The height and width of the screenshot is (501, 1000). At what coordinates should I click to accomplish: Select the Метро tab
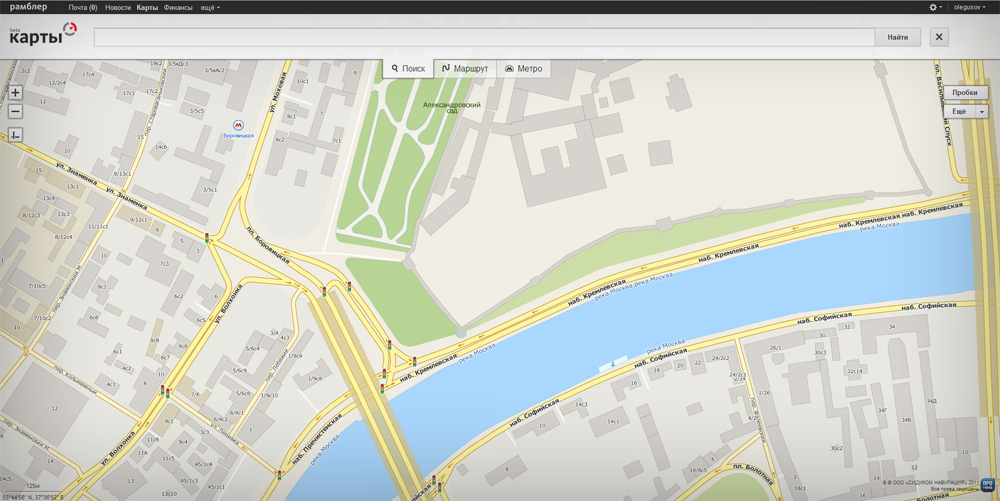(x=523, y=69)
